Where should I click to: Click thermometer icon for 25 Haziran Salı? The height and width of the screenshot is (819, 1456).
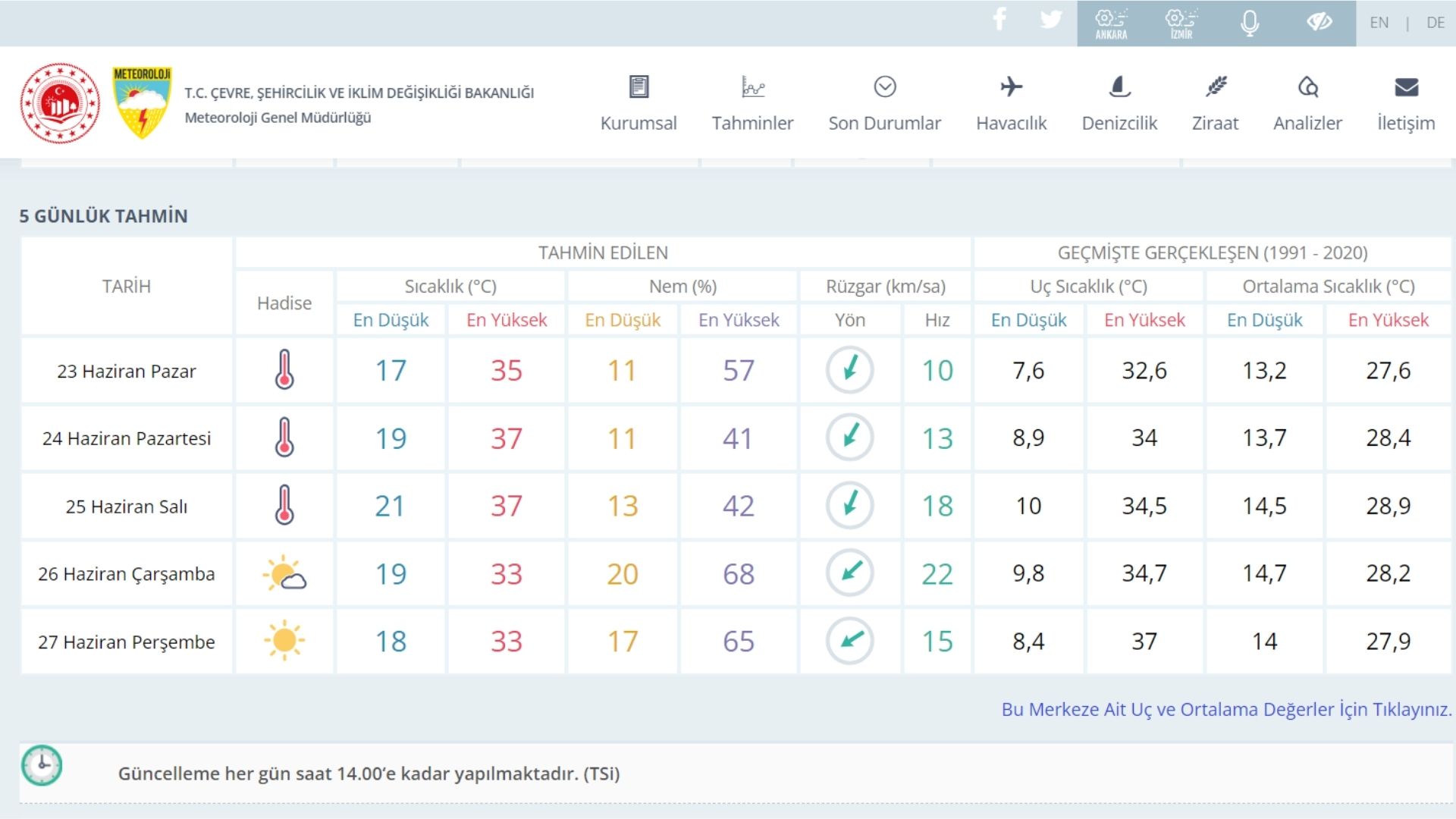[284, 505]
